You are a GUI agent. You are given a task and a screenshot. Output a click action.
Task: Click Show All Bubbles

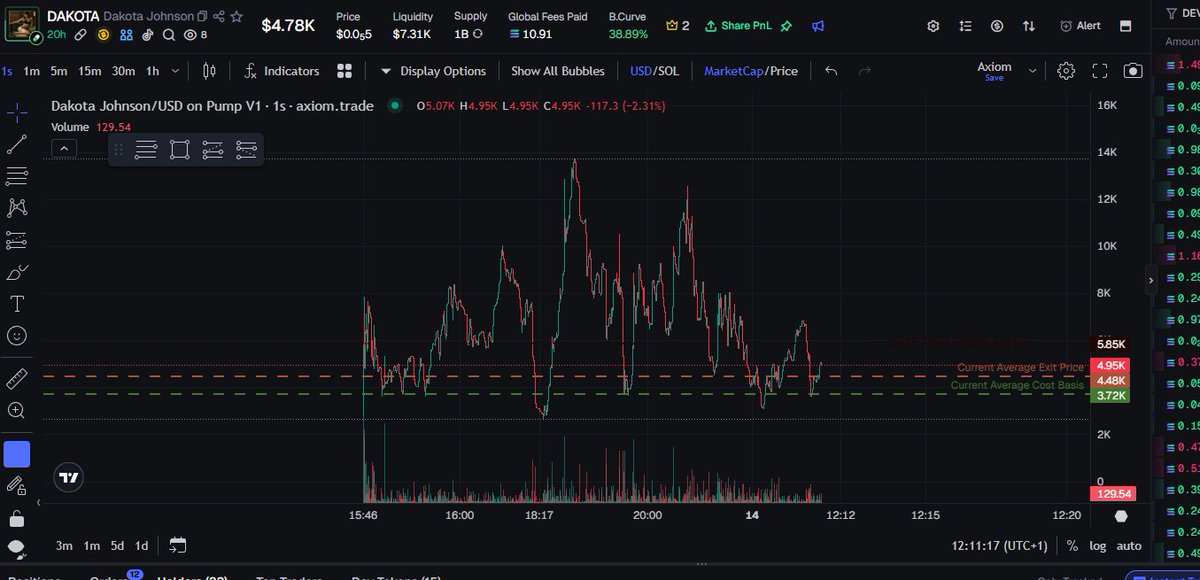click(558, 71)
